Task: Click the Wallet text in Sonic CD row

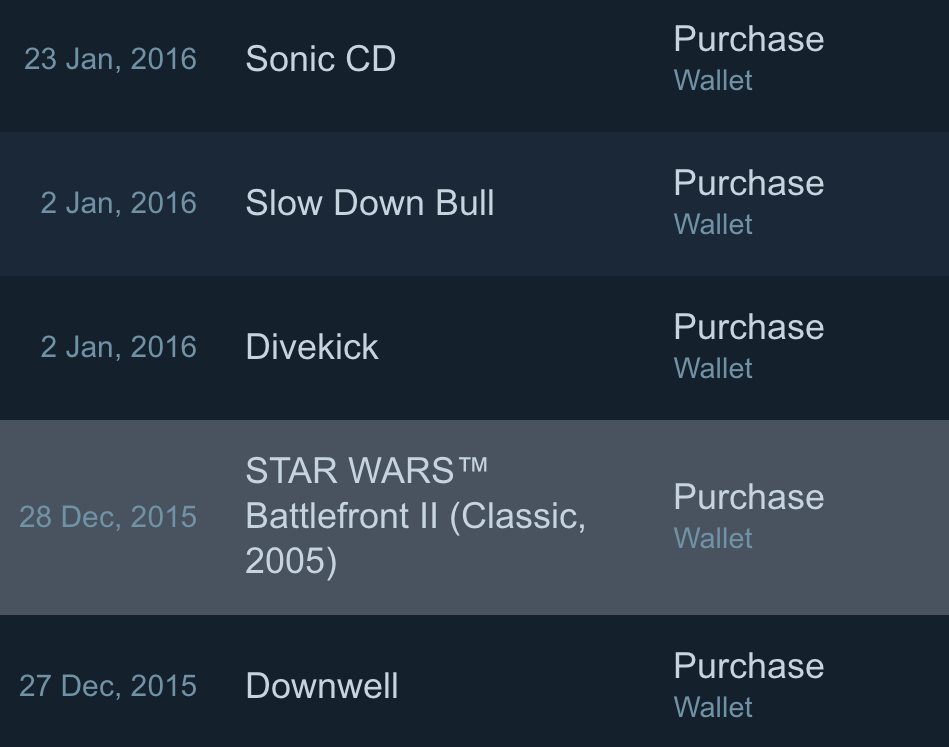Action: coord(713,81)
